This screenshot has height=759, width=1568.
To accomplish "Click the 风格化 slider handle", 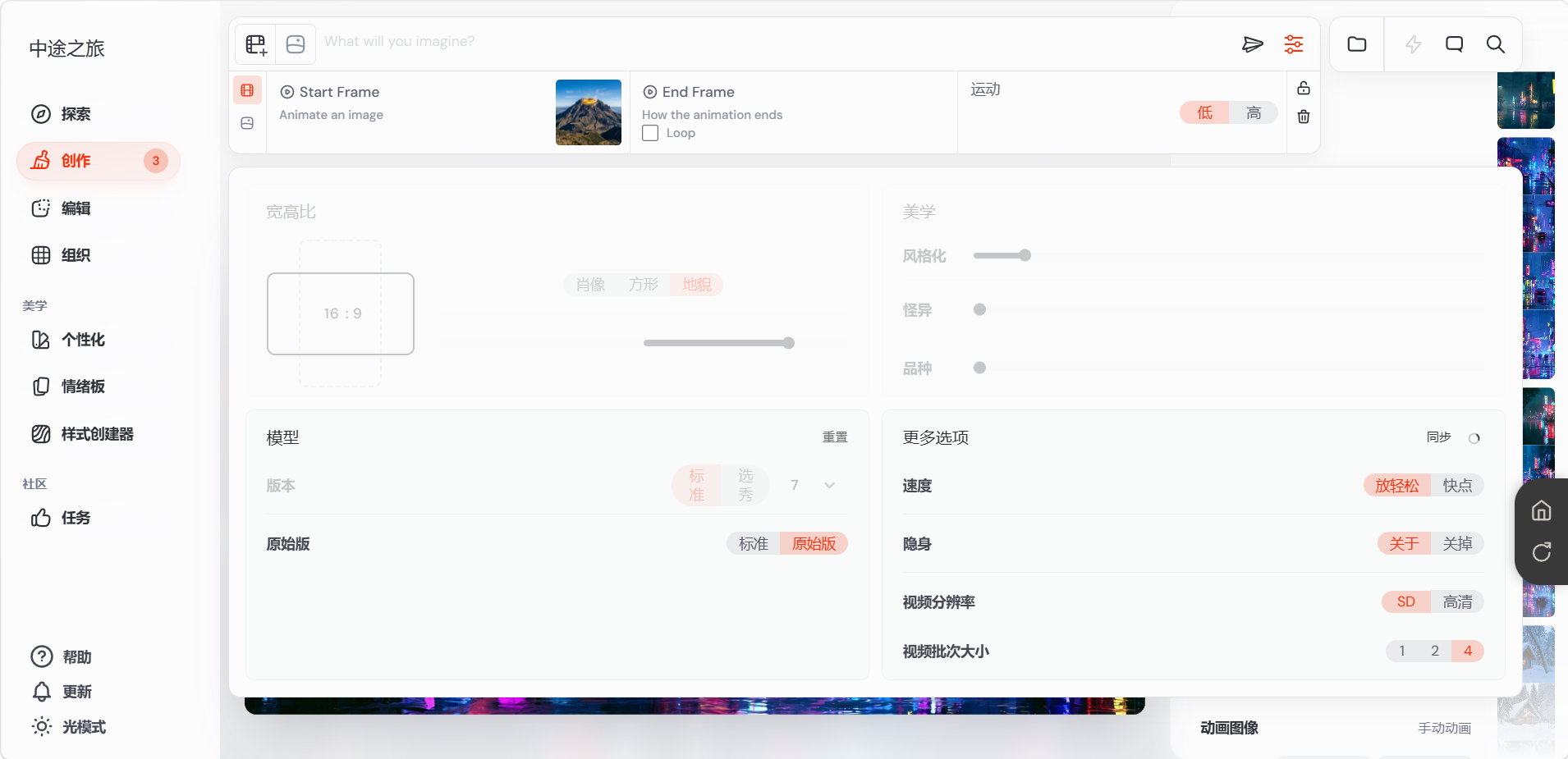I will point(1025,255).
